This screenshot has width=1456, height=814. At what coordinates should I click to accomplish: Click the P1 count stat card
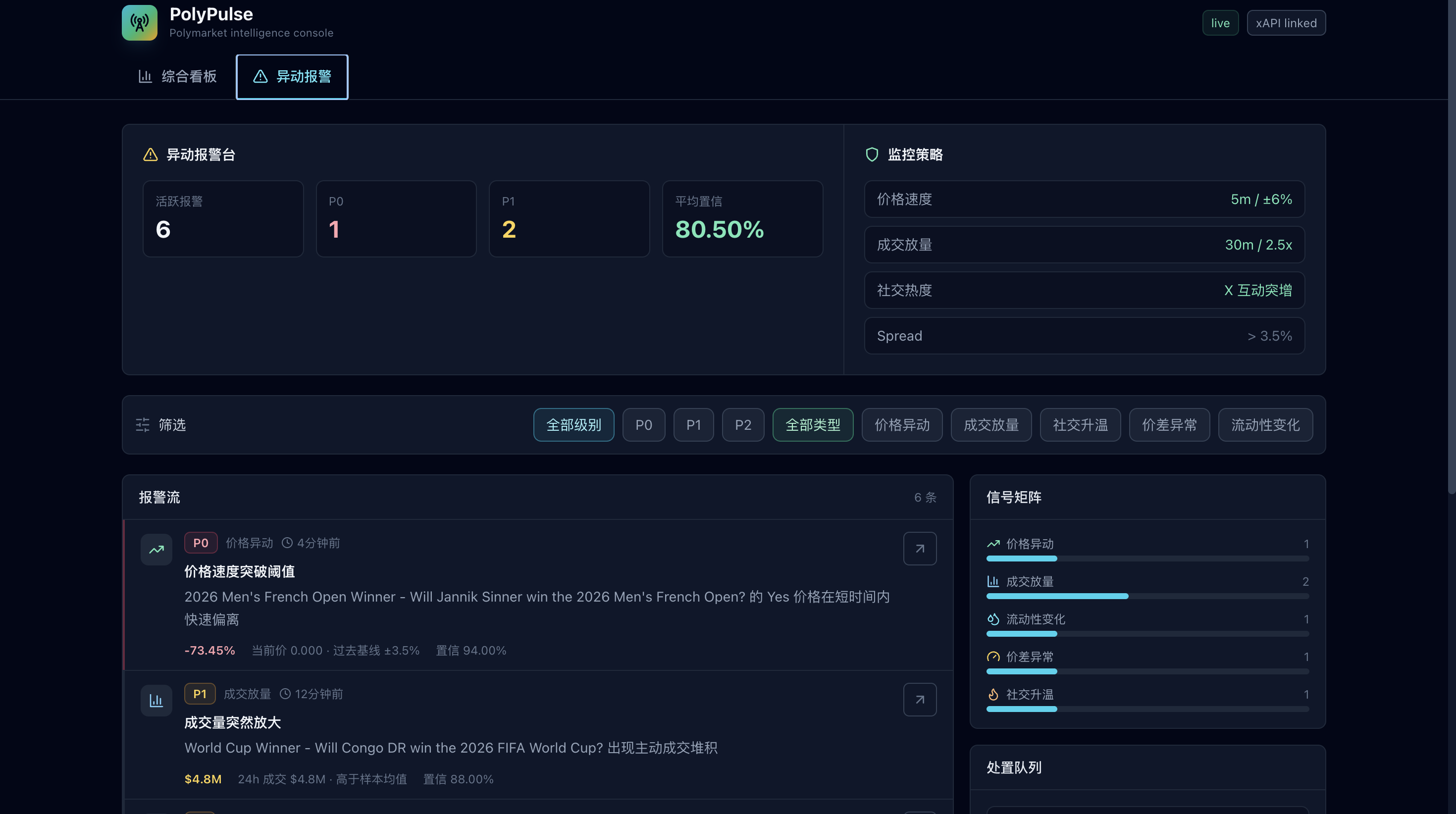coord(569,219)
